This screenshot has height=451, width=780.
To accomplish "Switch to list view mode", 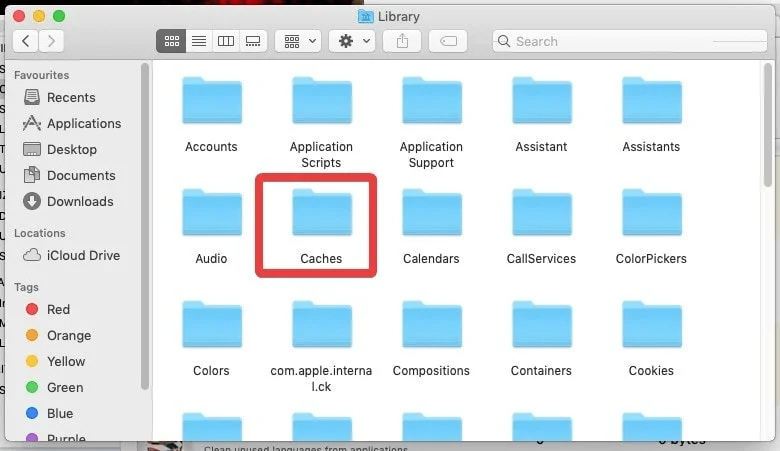I will (x=198, y=41).
